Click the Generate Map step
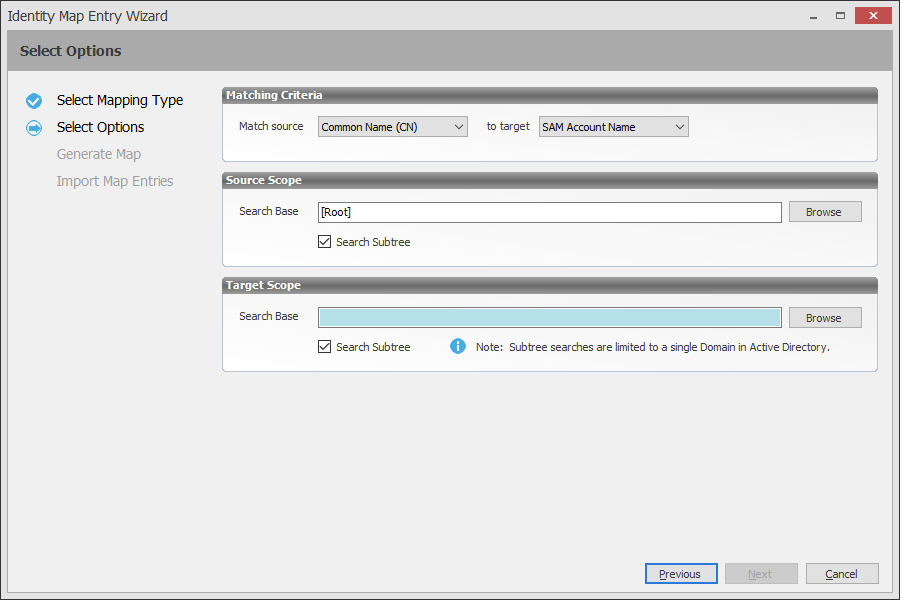This screenshot has height=602, width=902. click(99, 154)
